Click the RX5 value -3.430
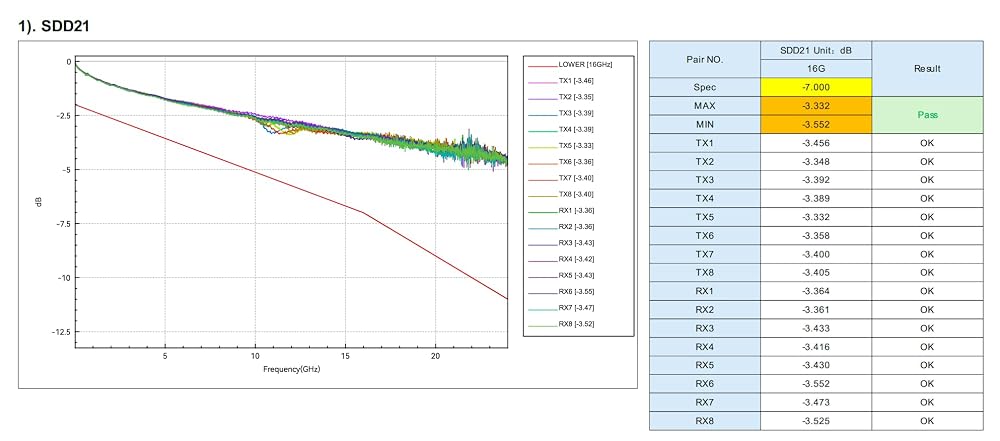 816,365
